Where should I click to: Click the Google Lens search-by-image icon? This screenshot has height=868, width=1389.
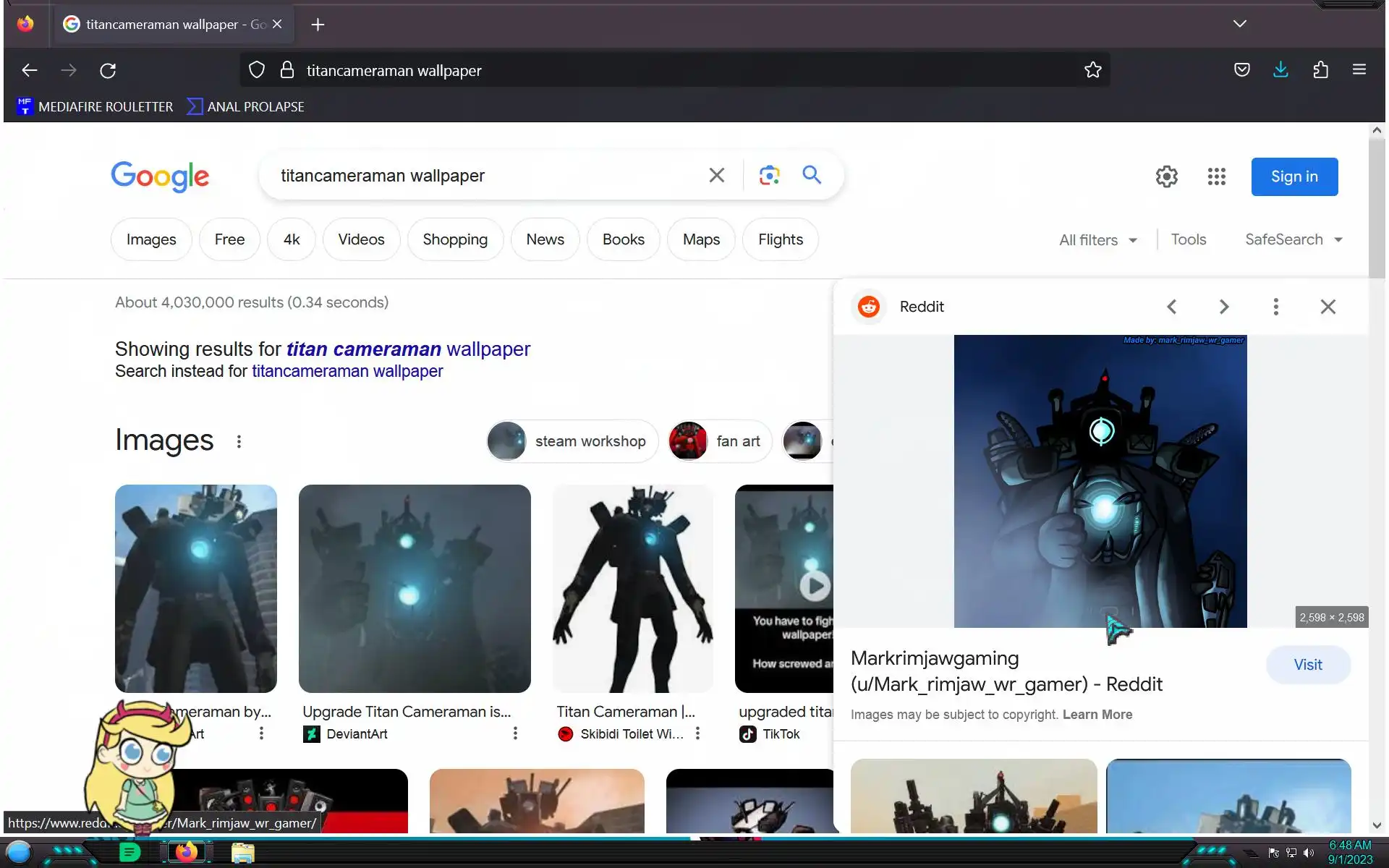(769, 175)
